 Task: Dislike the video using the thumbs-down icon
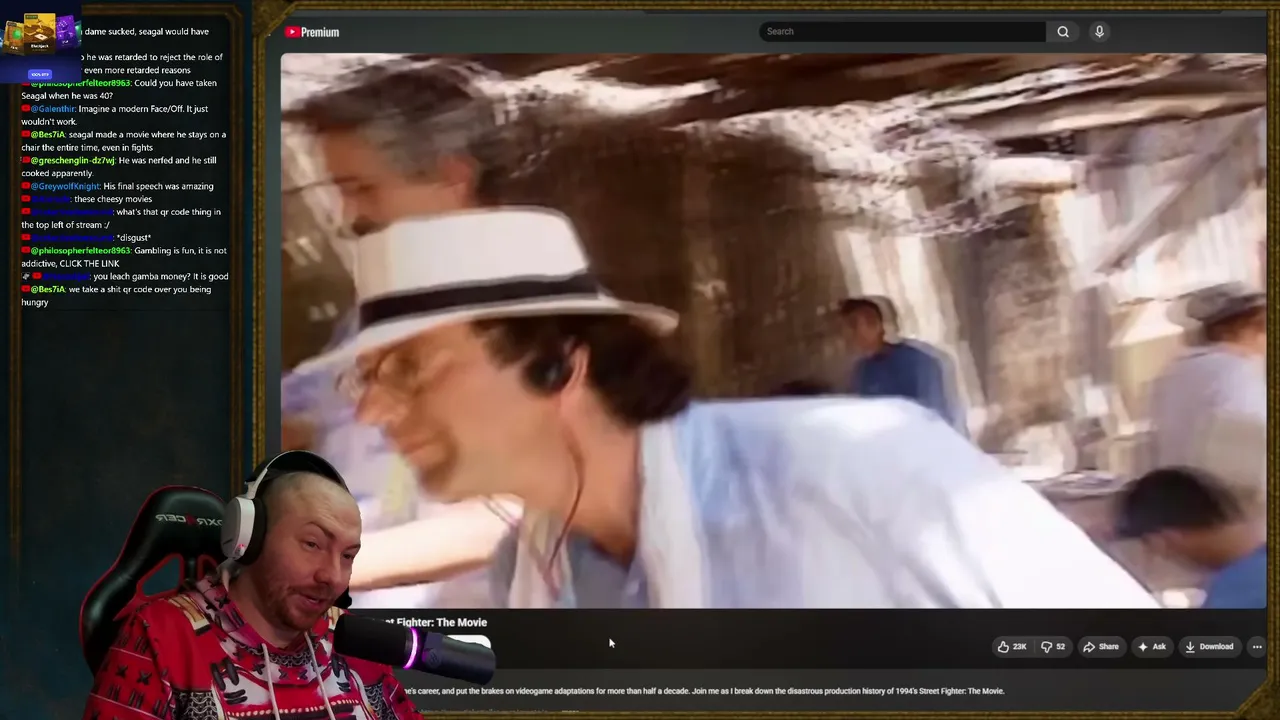click(x=1053, y=646)
